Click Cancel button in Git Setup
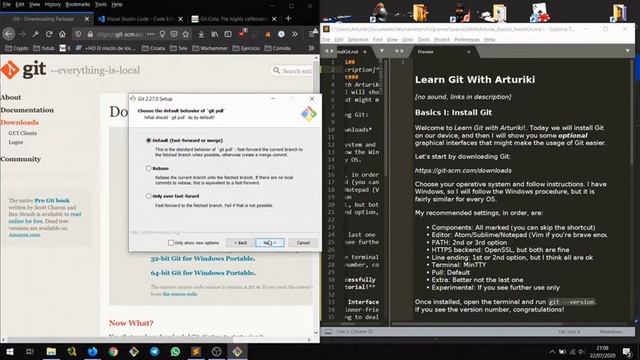640x360 pixels. [x=303, y=243]
